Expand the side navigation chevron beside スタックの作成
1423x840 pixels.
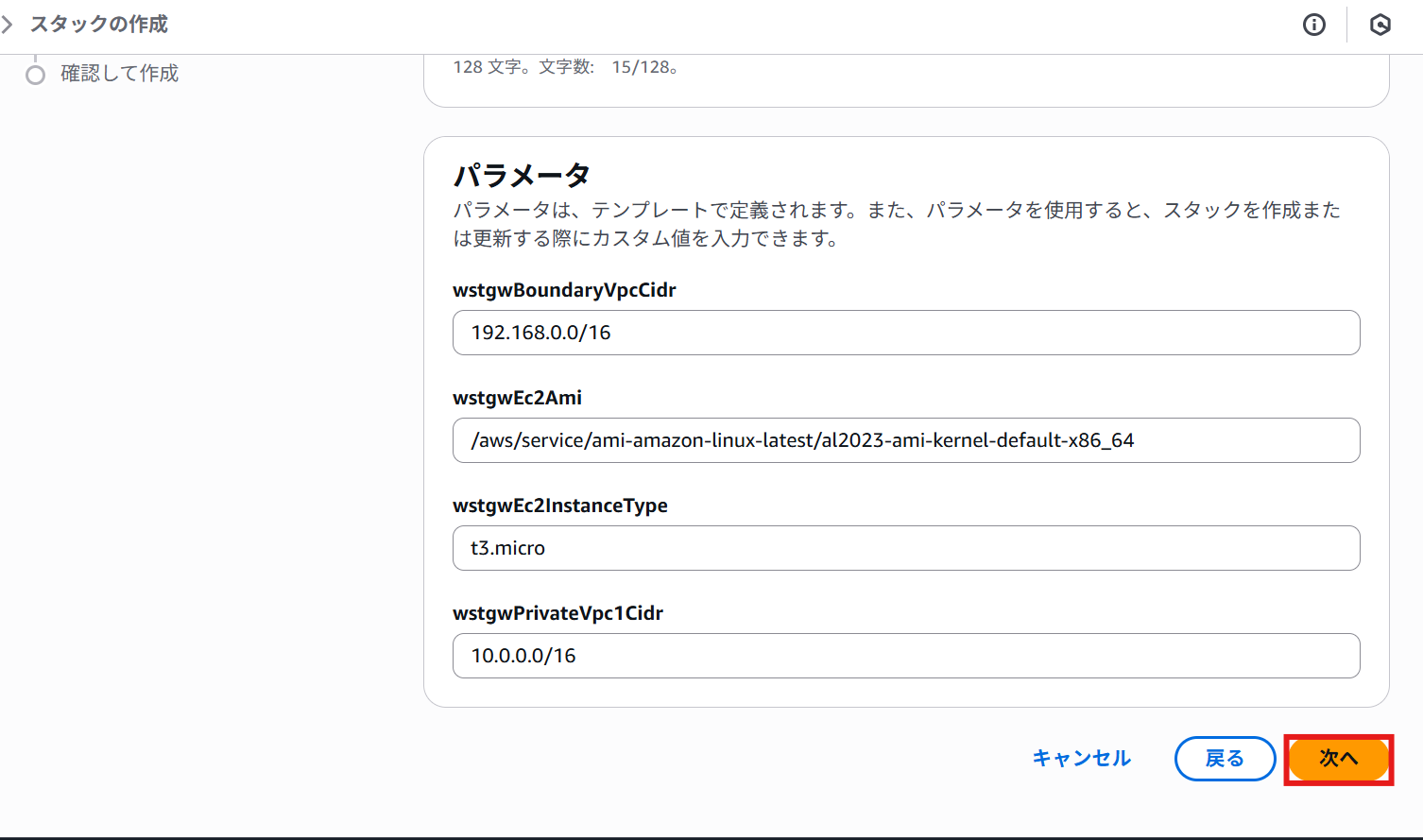pyautogui.click(x=8, y=25)
